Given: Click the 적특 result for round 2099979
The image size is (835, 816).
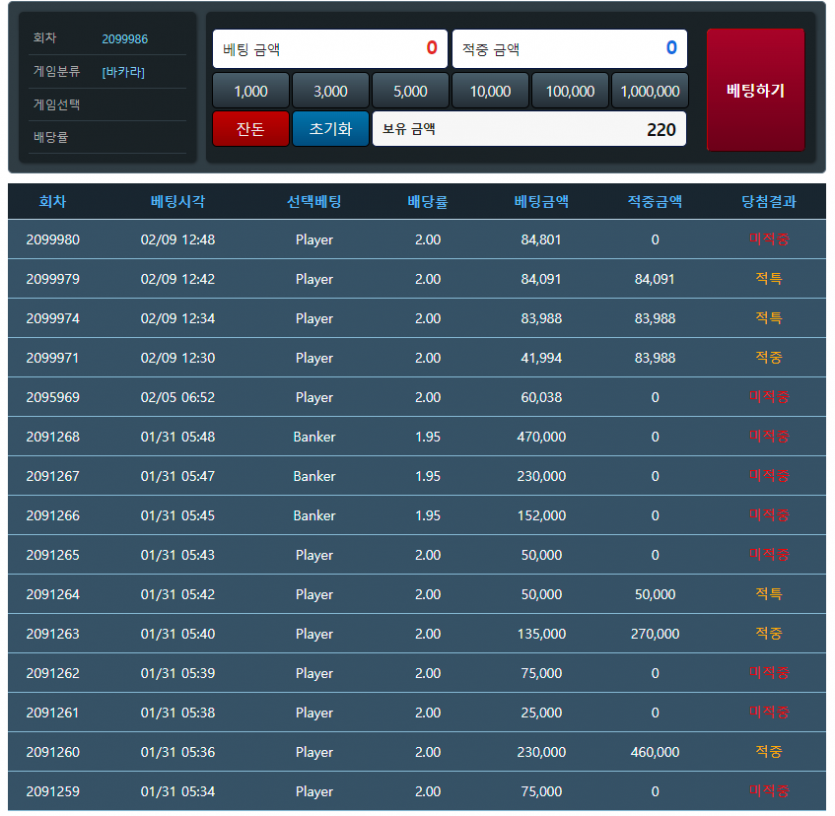Looking at the screenshot, I should point(768,279).
